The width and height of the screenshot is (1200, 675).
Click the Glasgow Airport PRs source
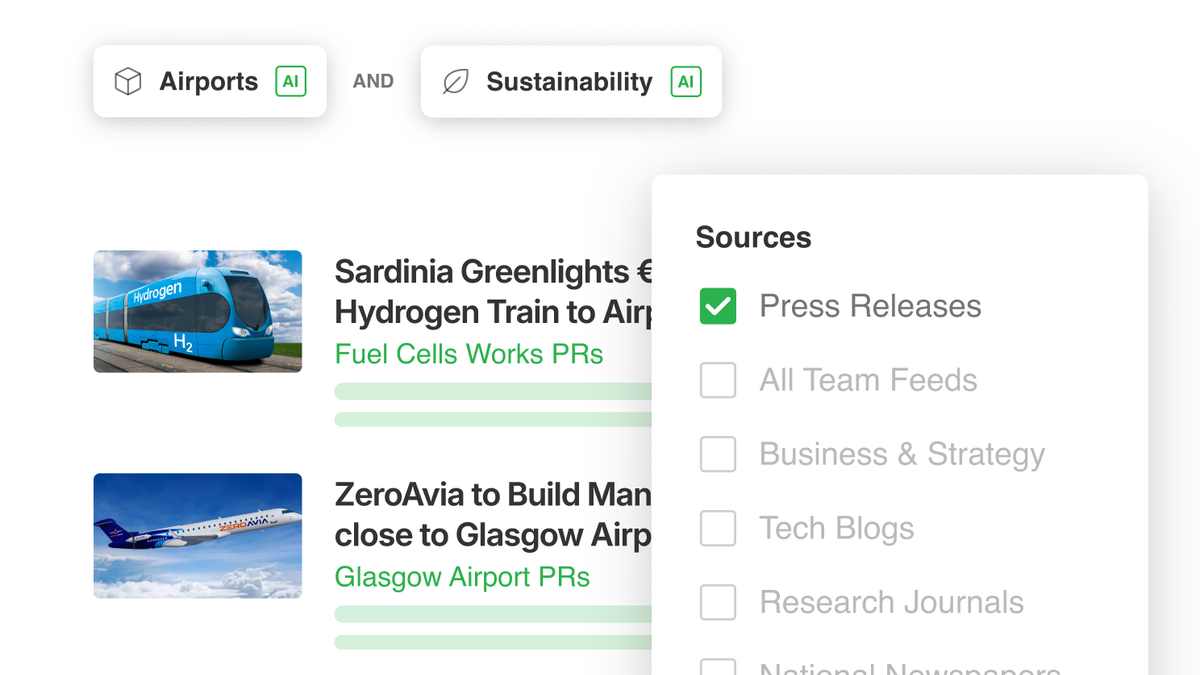(462, 577)
